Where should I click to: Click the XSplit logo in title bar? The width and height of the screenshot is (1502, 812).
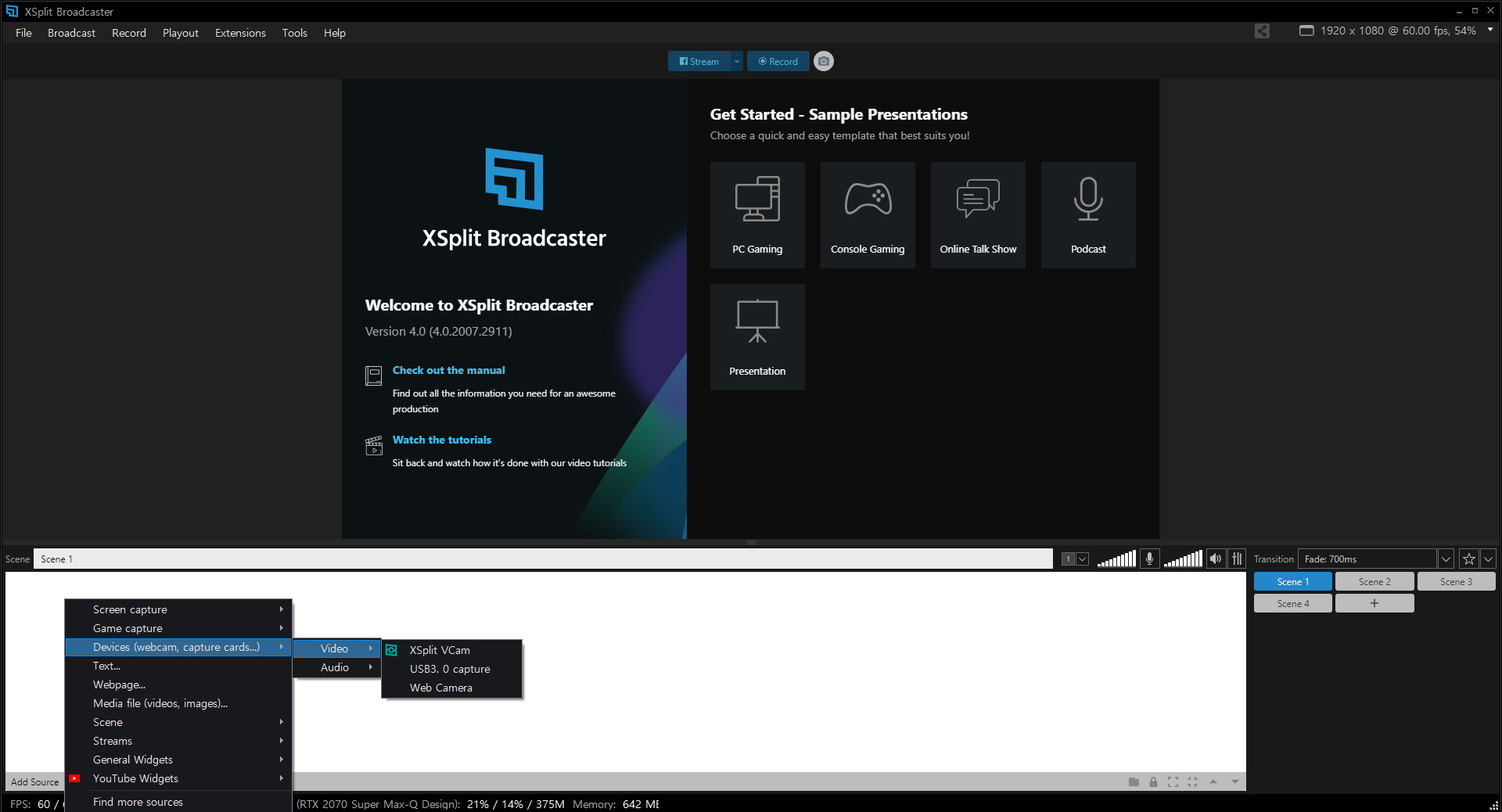[12, 11]
